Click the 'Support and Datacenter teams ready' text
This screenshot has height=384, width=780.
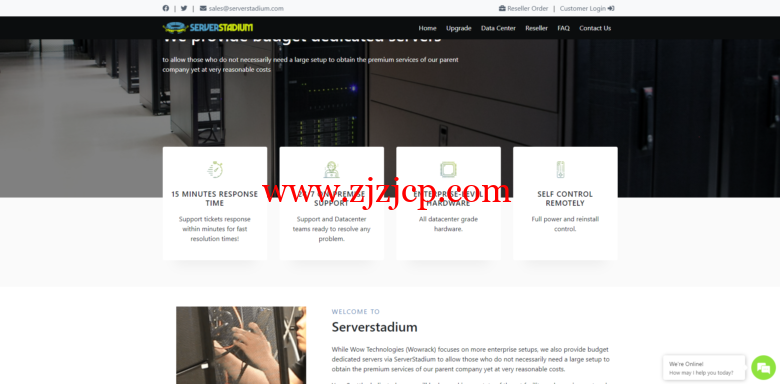coord(331,229)
